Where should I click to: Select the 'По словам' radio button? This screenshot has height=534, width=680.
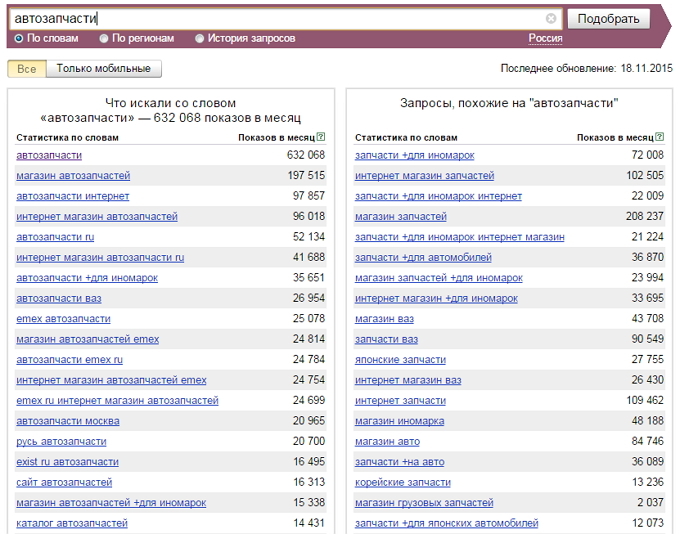(x=19, y=39)
